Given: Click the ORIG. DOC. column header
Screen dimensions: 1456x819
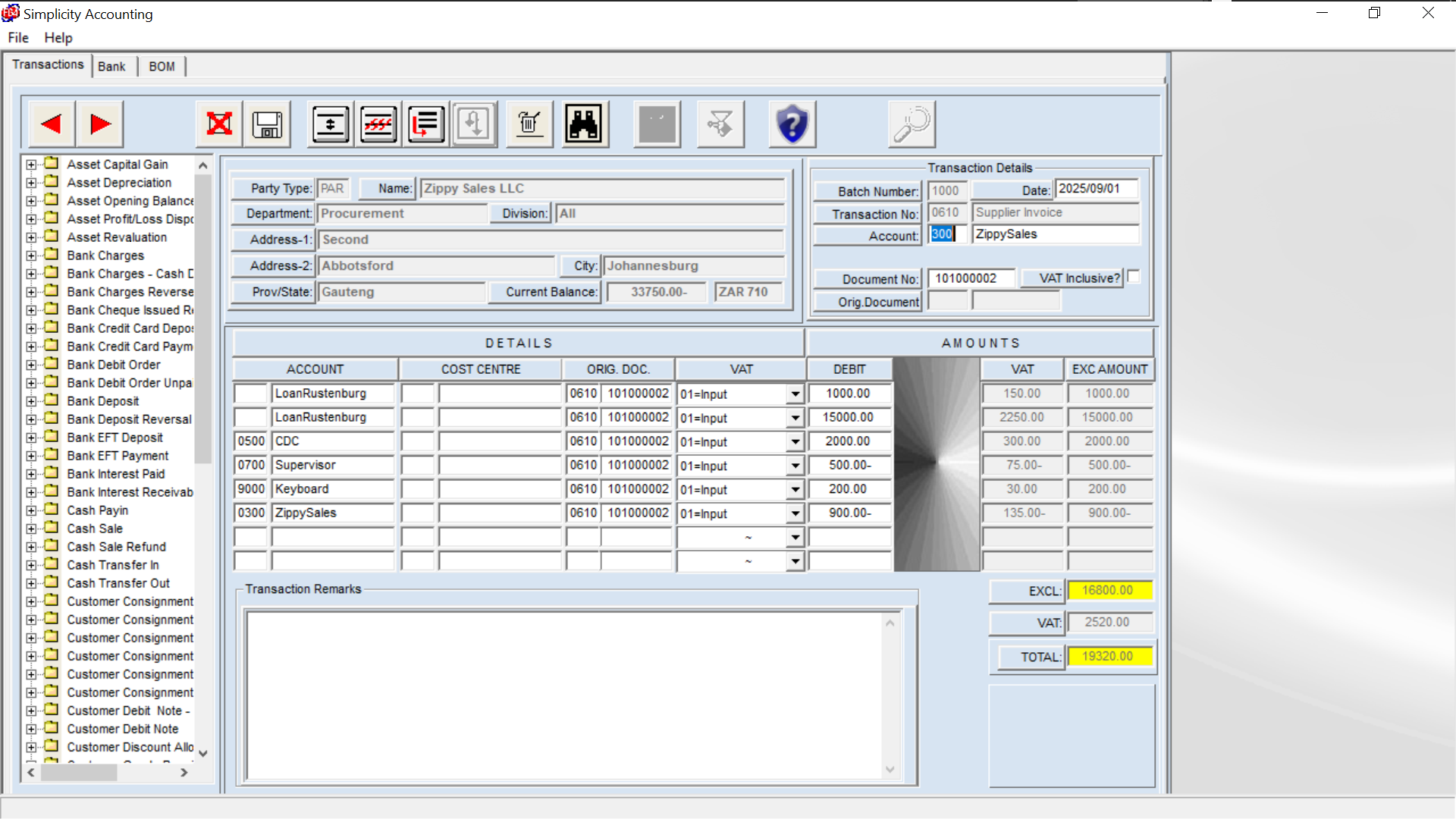Looking at the screenshot, I should click(618, 369).
